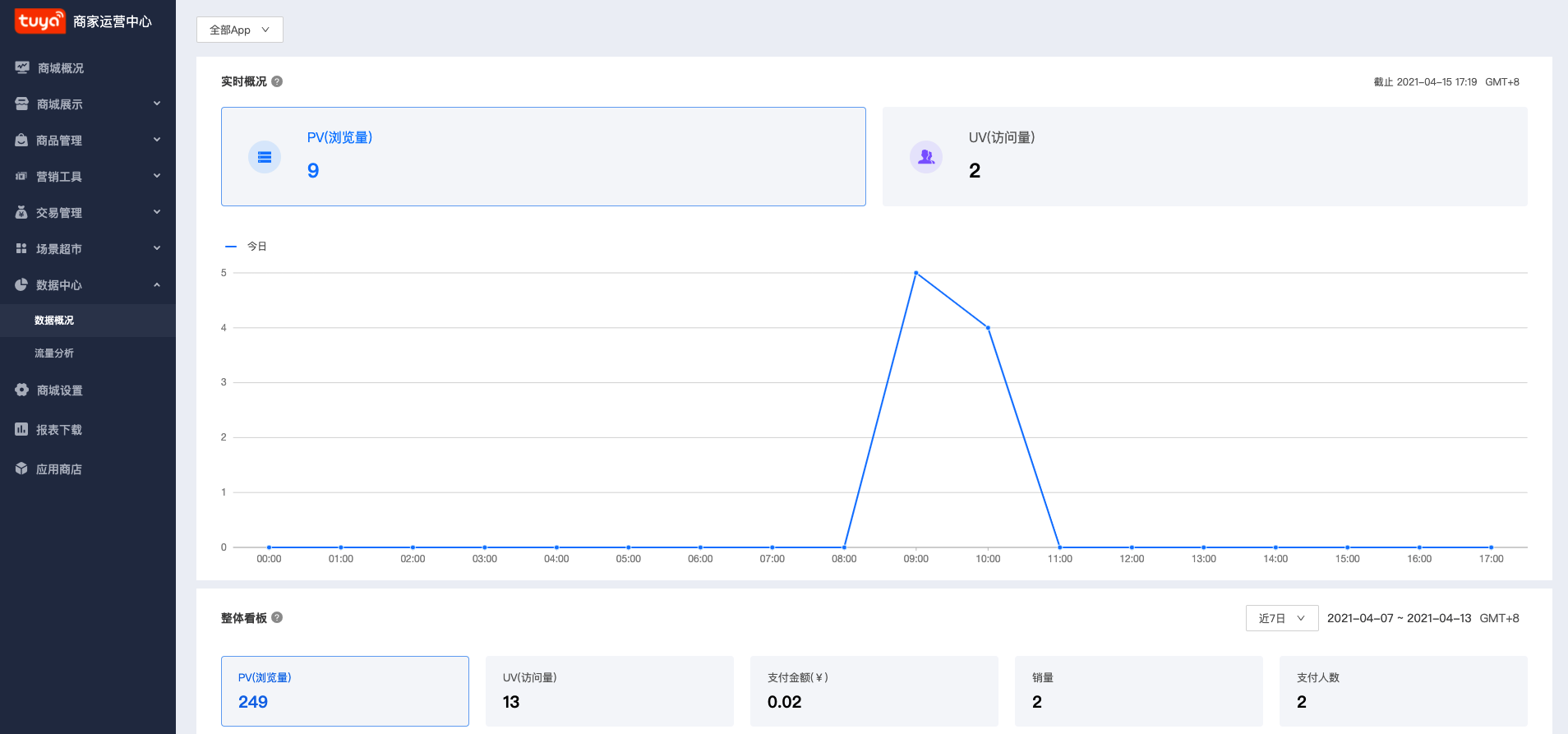Click the 商城展示 store icon
The width and height of the screenshot is (1568, 734).
point(22,104)
